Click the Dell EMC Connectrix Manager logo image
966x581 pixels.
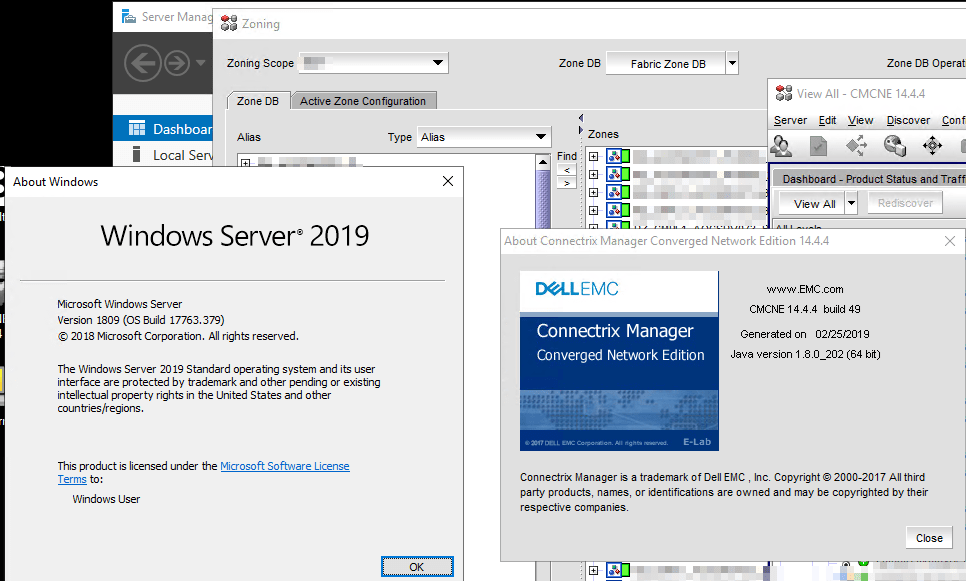click(x=619, y=360)
